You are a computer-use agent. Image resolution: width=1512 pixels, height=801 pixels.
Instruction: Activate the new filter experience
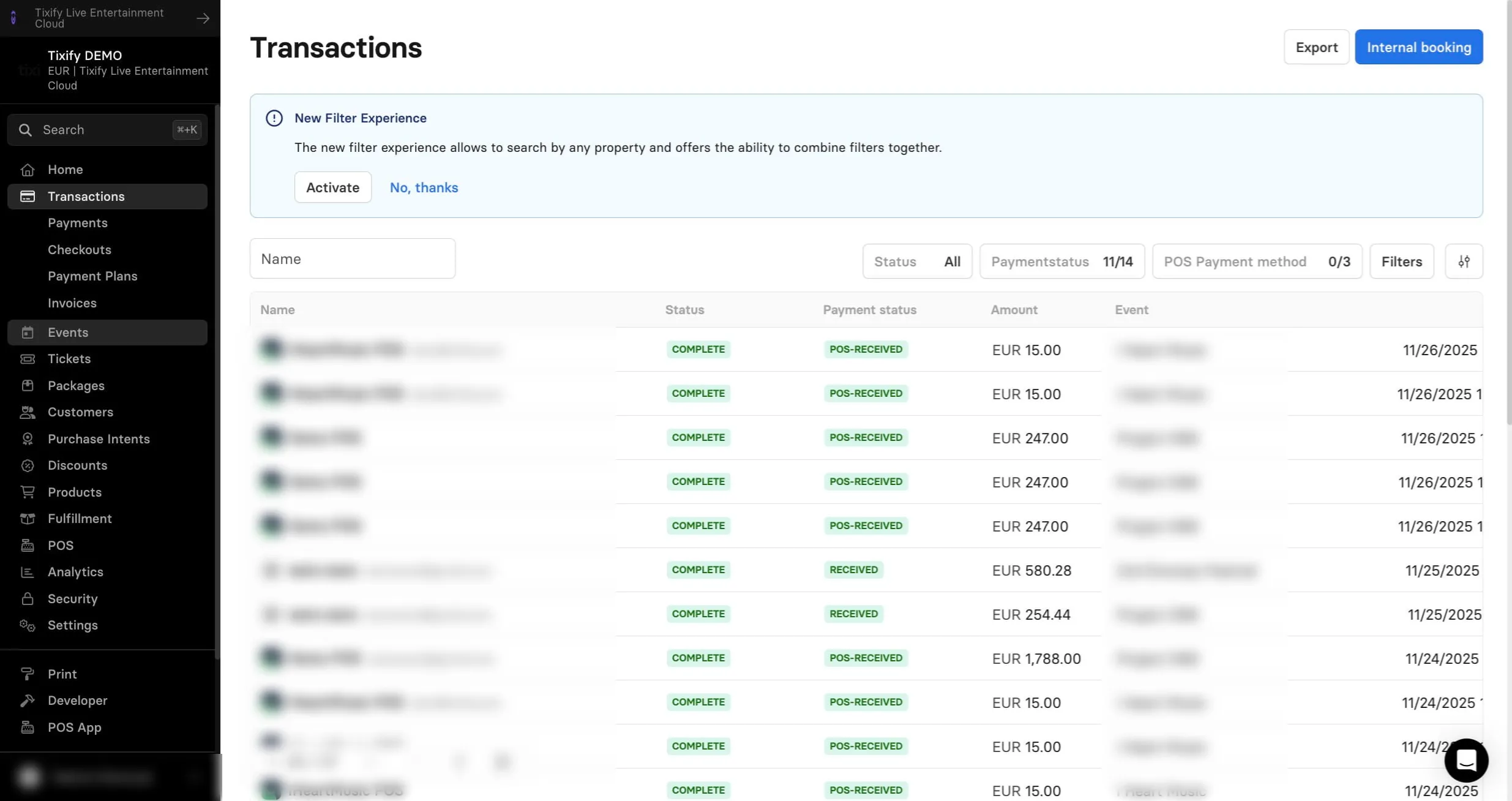(x=332, y=187)
